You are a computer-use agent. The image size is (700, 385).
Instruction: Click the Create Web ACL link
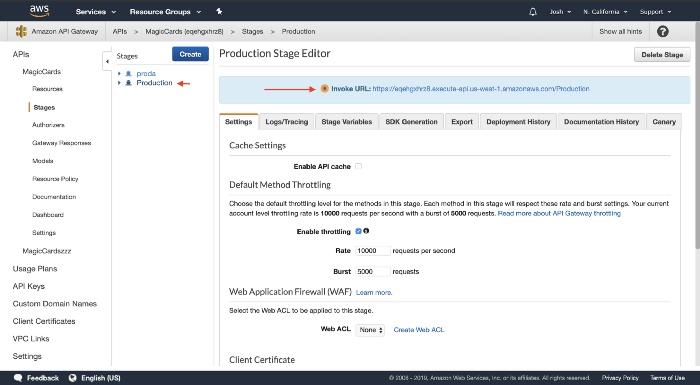[419, 330]
